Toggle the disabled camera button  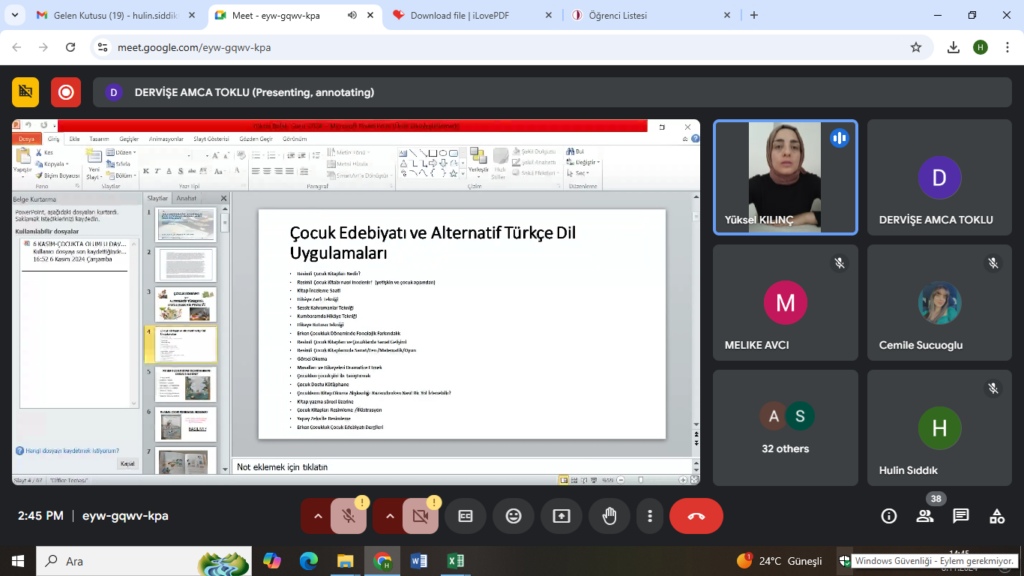point(421,516)
